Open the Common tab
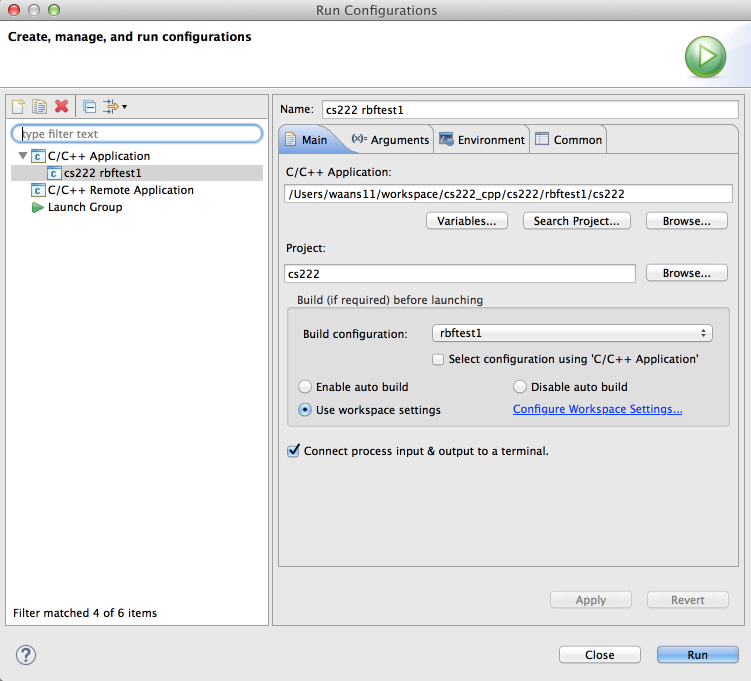This screenshot has width=751, height=681. coord(568,140)
